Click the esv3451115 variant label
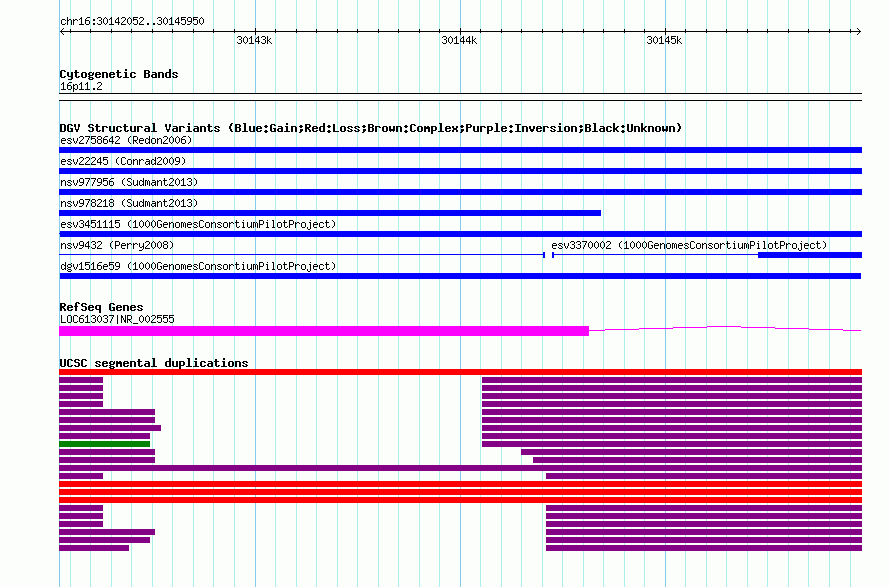 pyautogui.click(x=198, y=224)
